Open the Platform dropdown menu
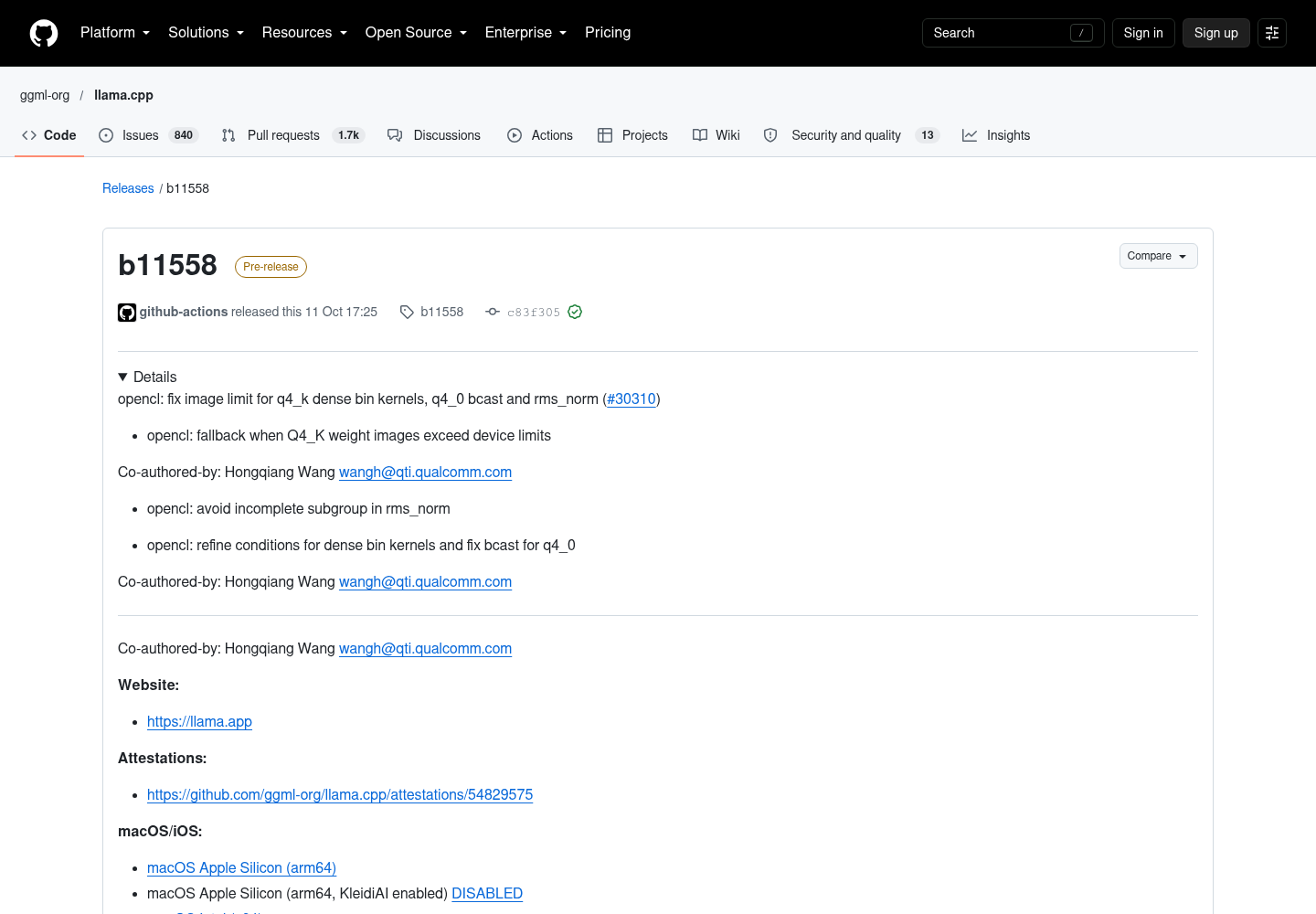The width and height of the screenshot is (1316, 914). 115,33
